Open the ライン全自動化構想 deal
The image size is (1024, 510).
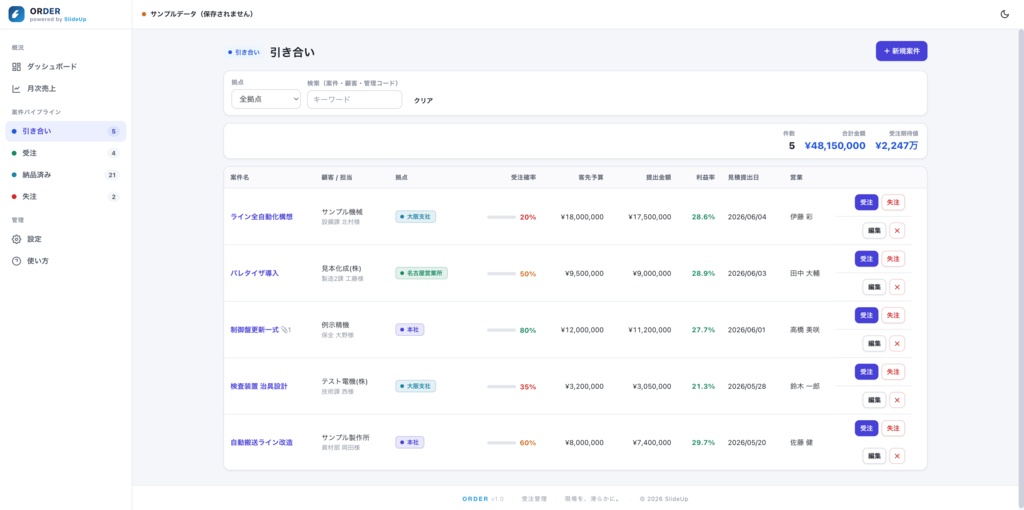(x=262, y=217)
